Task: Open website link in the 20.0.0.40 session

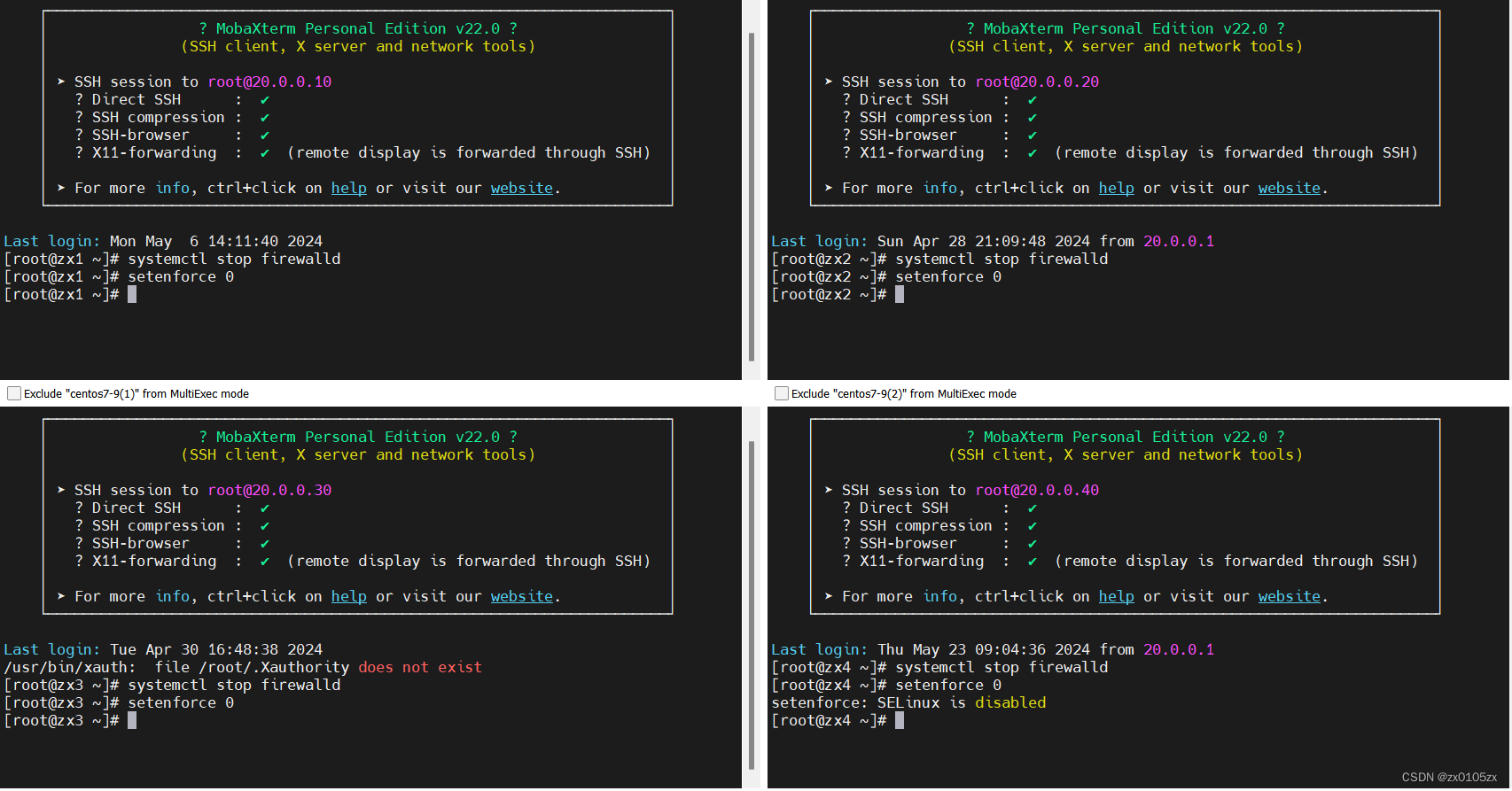Action: pyautogui.click(x=1290, y=597)
